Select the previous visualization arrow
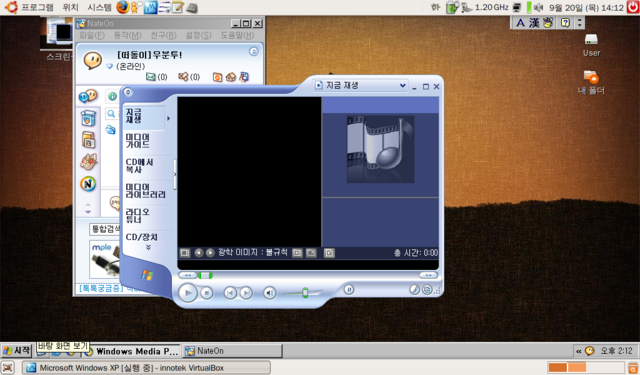Screen dimensions: 640x375 [198, 253]
